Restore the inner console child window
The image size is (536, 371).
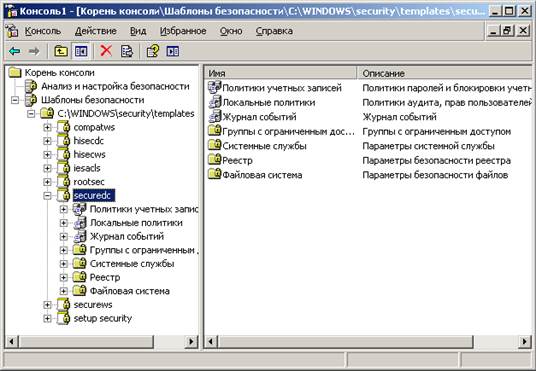(508, 31)
